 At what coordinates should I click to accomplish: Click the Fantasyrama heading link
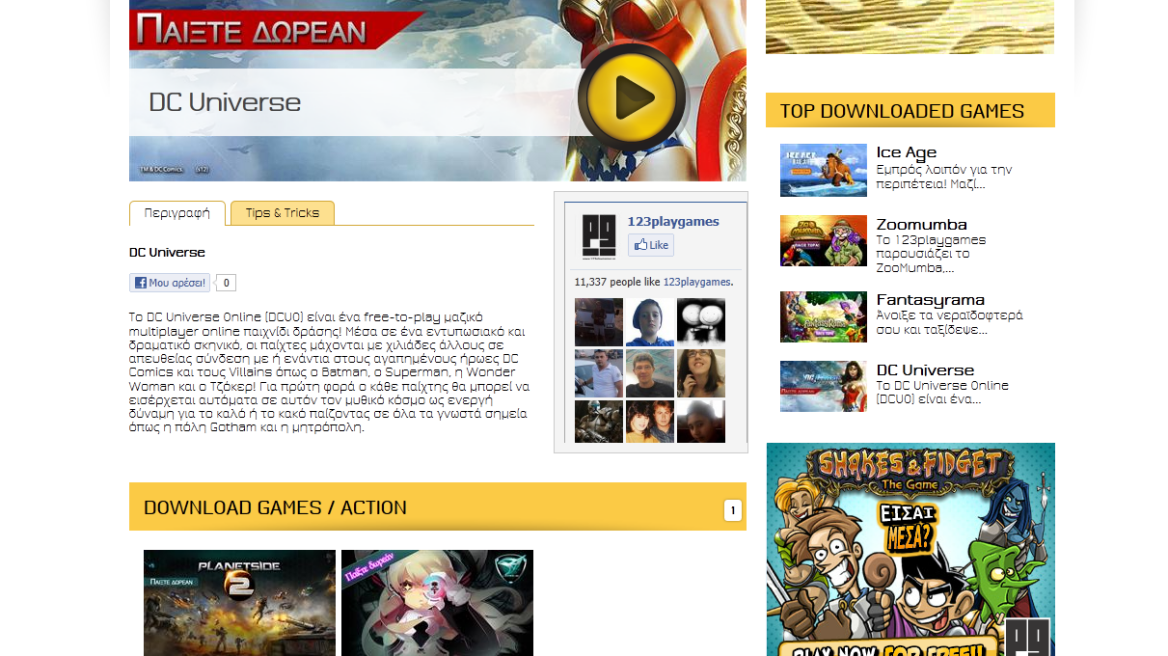point(929,299)
